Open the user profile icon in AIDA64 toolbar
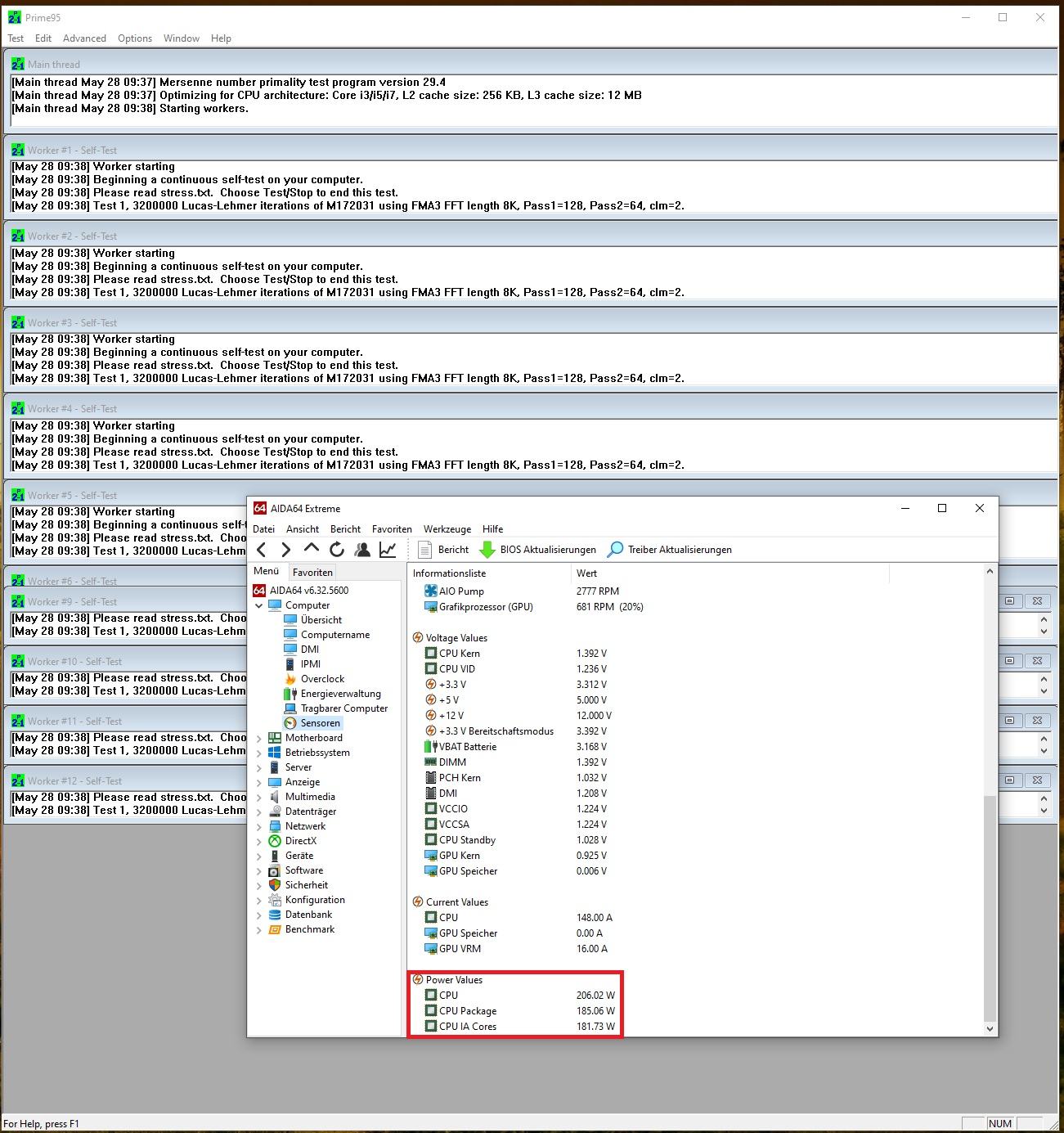The image size is (1064, 1133). pyautogui.click(x=362, y=550)
